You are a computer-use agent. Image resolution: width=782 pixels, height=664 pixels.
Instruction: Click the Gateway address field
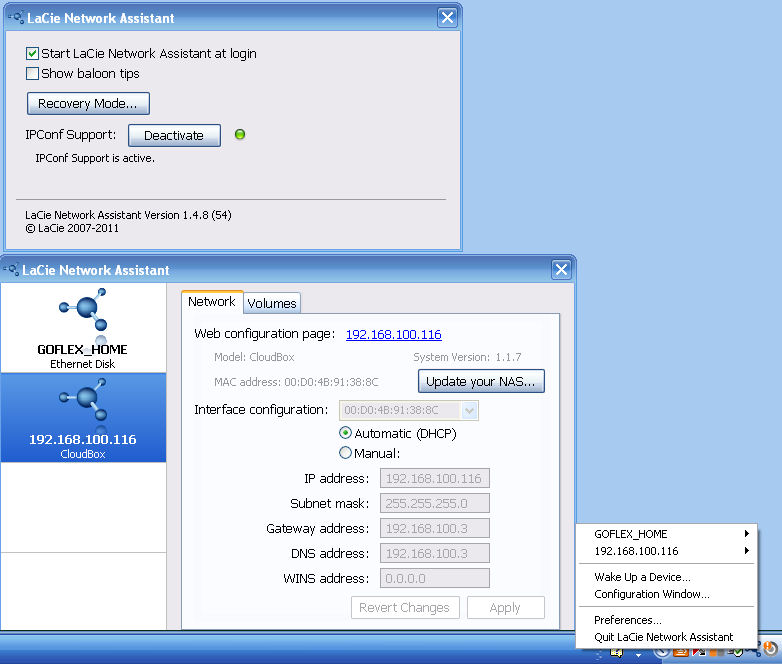(x=435, y=528)
